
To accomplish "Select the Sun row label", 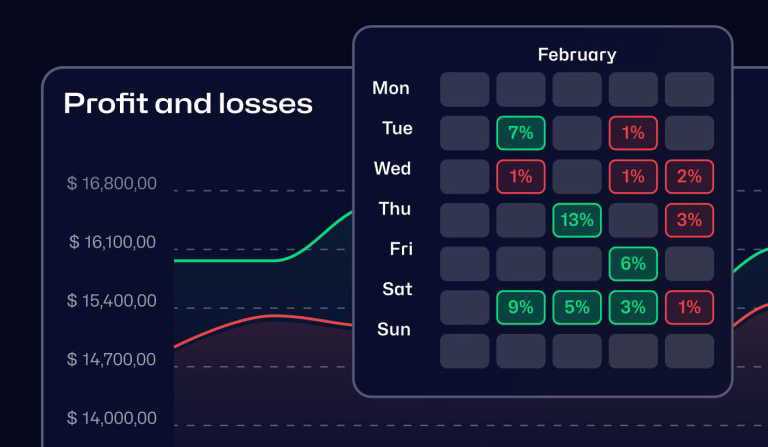I will 393,329.
